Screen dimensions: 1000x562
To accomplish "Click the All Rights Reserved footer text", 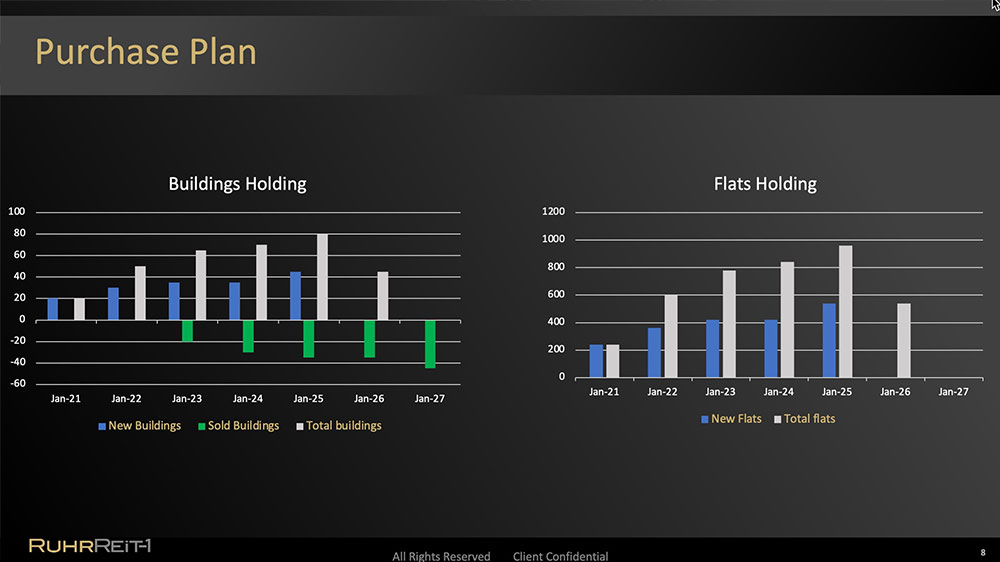I will [x=441, y=556].
